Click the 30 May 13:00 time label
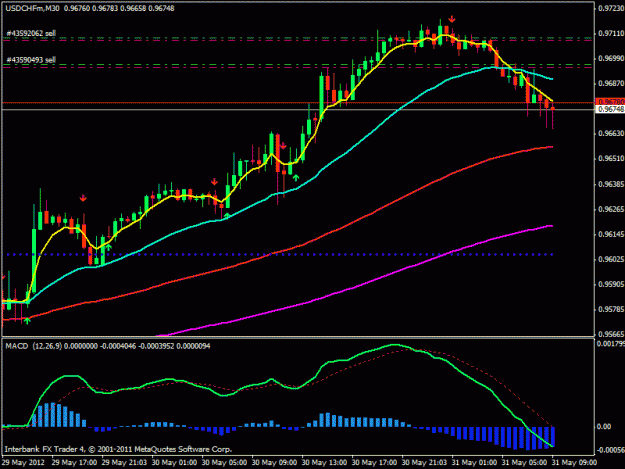625x469 pixels. [324, 463]
